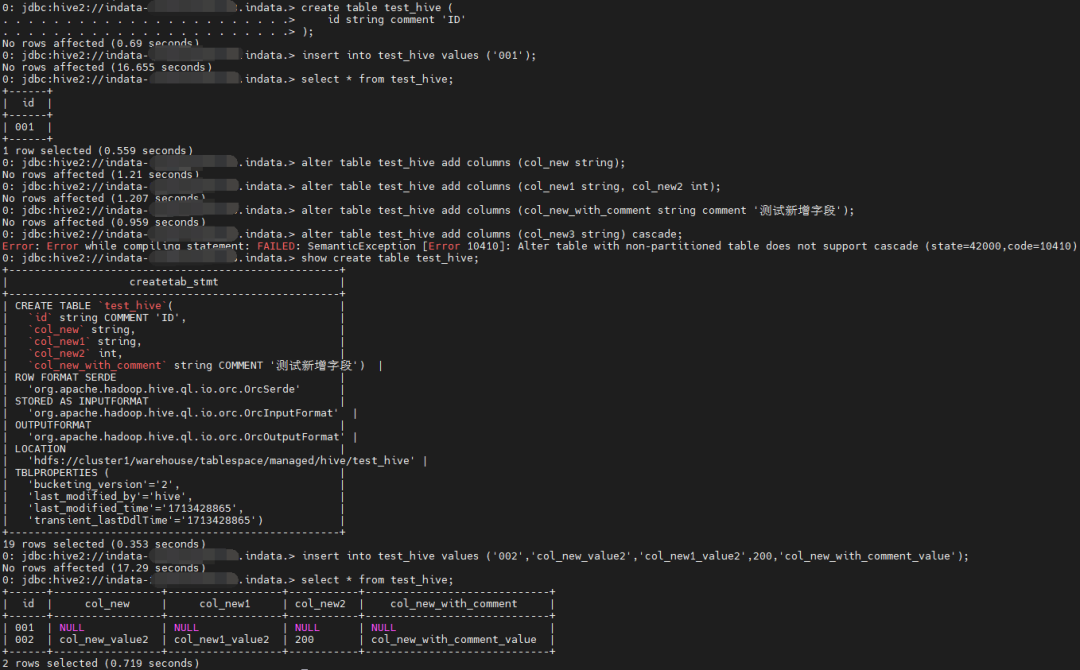Click '19 rows selected (0.353 seconds)' line
The height and width of the screenshot is (670, 1080).
(104, 545)
